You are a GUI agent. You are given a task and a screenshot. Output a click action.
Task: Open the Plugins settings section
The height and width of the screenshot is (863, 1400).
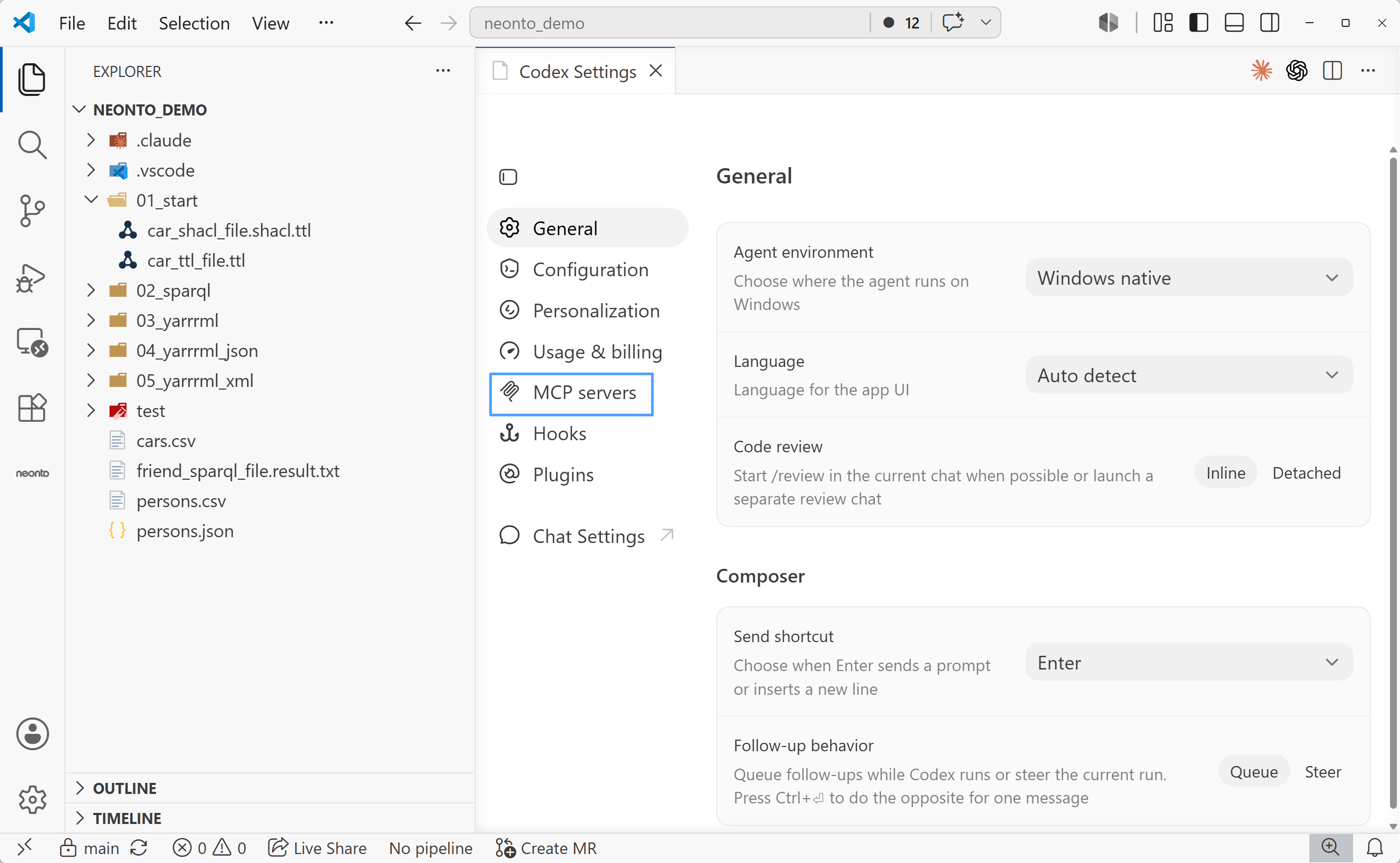point(588,475)
